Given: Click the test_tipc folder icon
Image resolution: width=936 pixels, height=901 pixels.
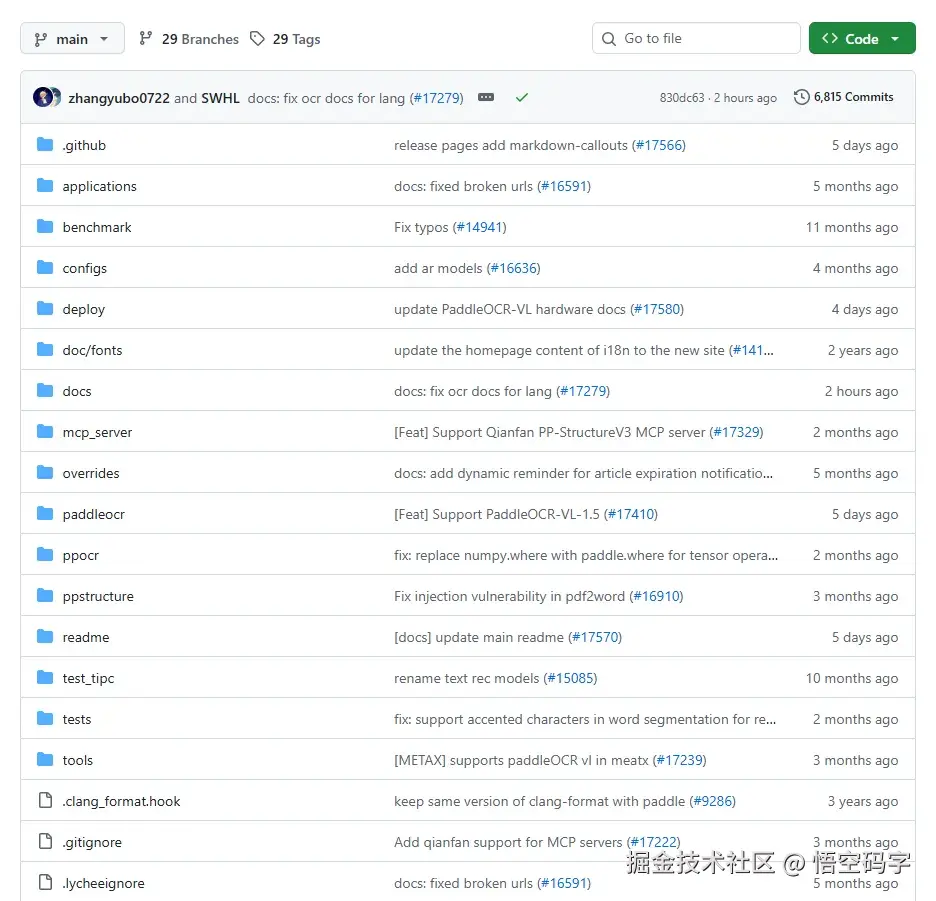Looking at the screenshot, I should 45,678.
